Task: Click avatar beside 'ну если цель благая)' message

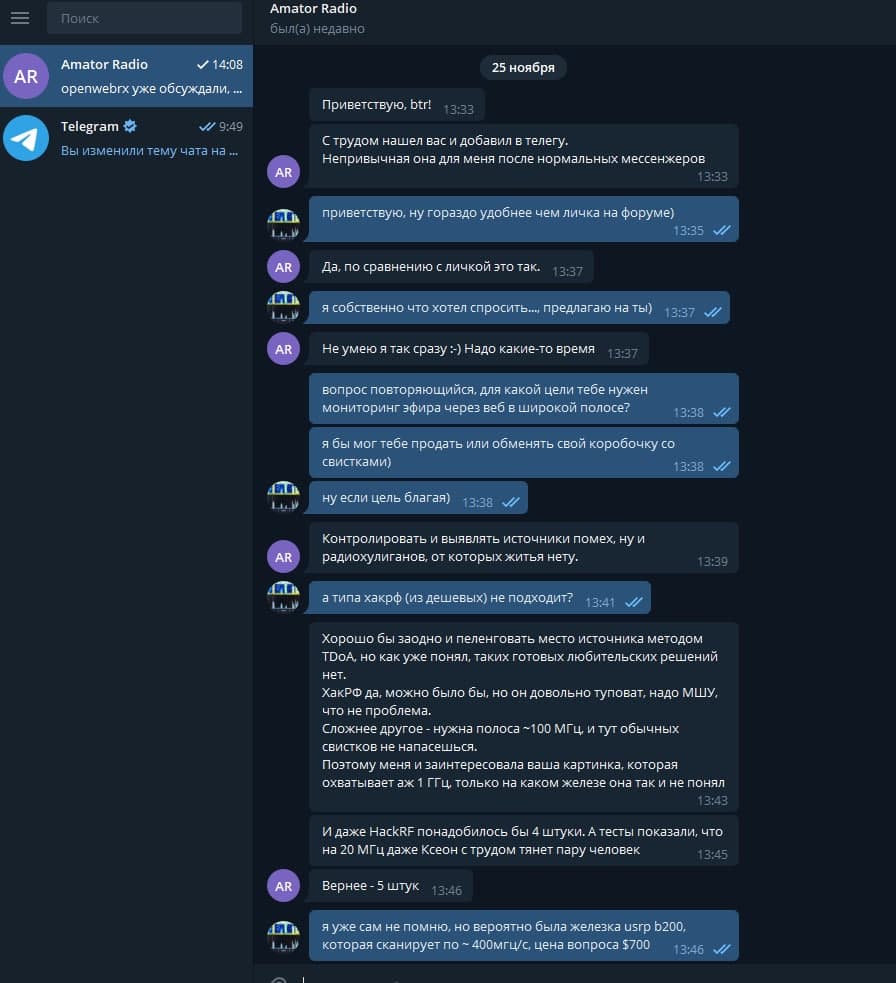Action: pyautogui.click(x=283, y=497)
